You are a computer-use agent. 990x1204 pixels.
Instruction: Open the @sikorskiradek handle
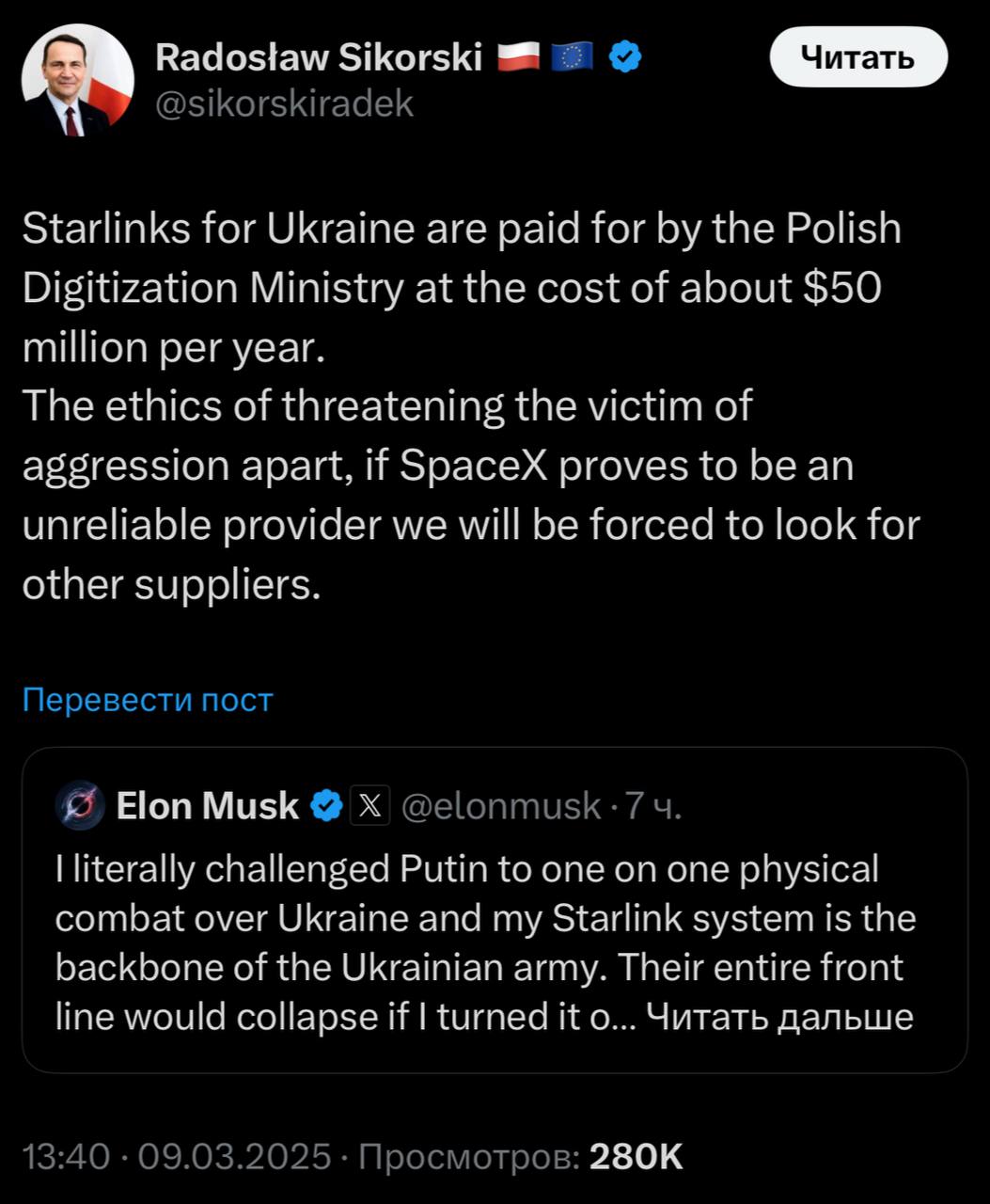coord(283,103)
